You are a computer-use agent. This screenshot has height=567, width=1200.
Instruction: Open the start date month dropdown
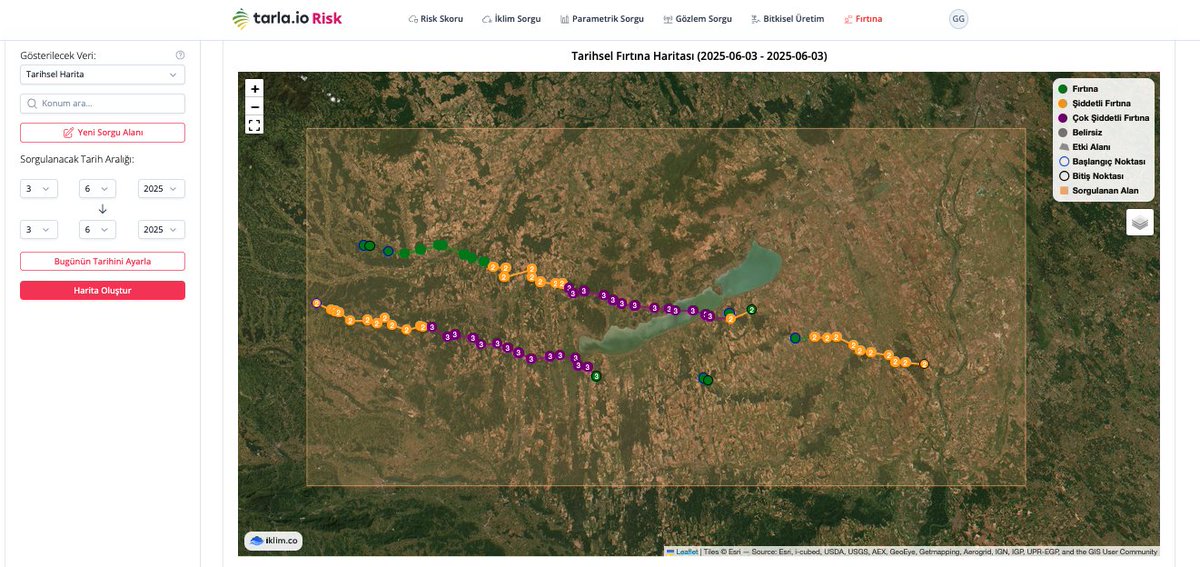(98, 189)
